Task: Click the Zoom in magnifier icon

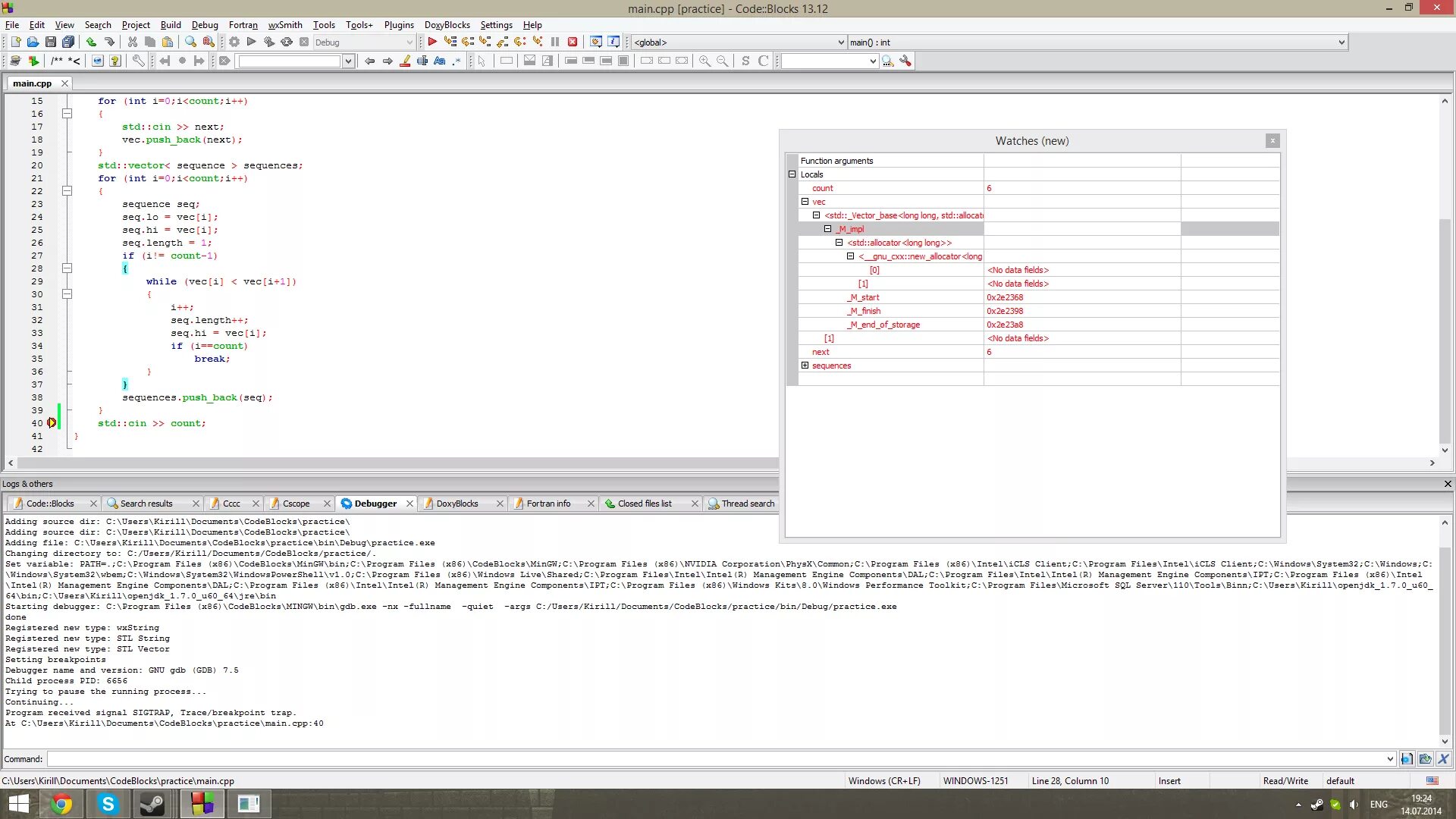Action: (704, 61)
